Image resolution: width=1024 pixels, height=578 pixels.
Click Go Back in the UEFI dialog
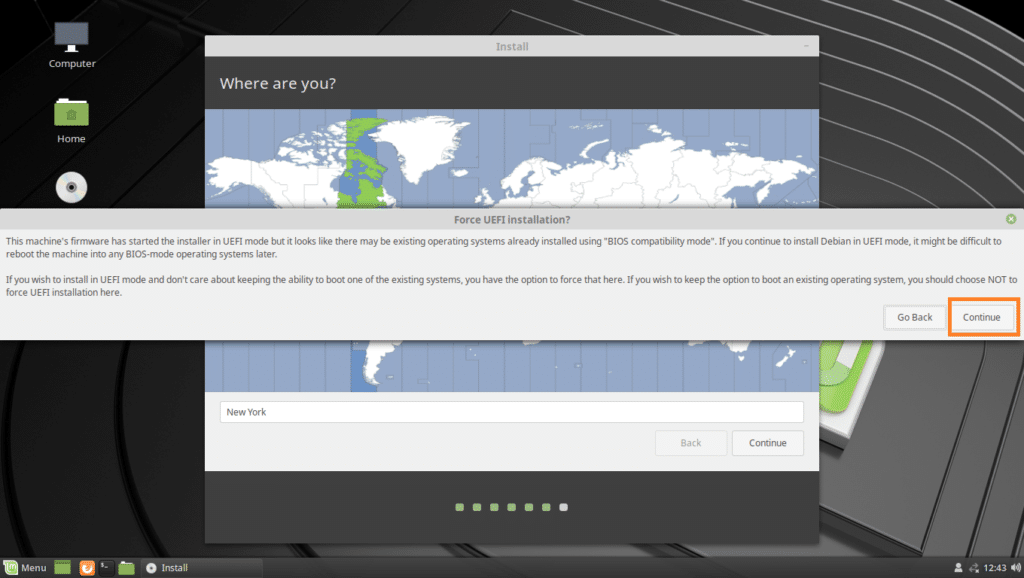tap(914, 317)
